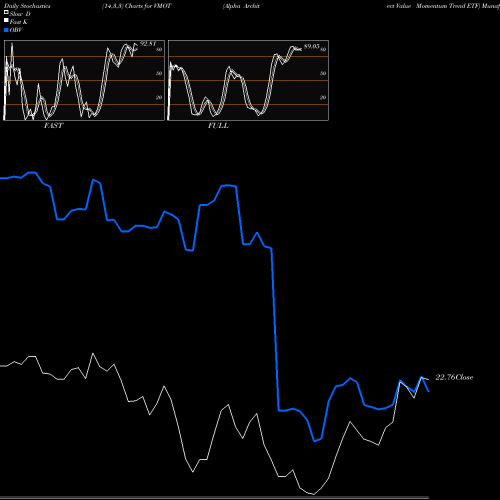Click the 'OBV' legend label
500x500 pixels.
[x=16, y=30]
